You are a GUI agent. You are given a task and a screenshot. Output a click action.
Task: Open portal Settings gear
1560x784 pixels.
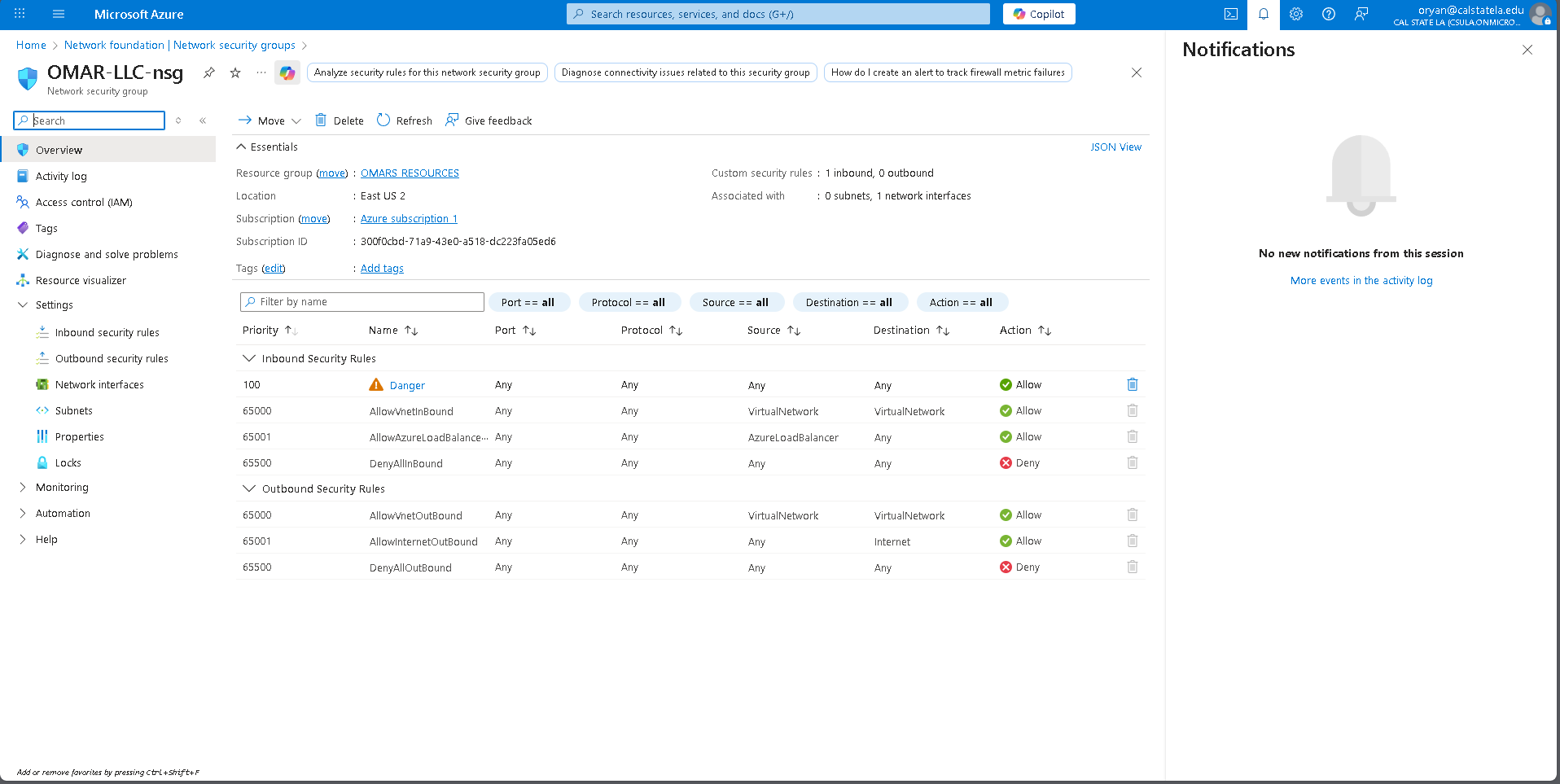pos(1296,14)
